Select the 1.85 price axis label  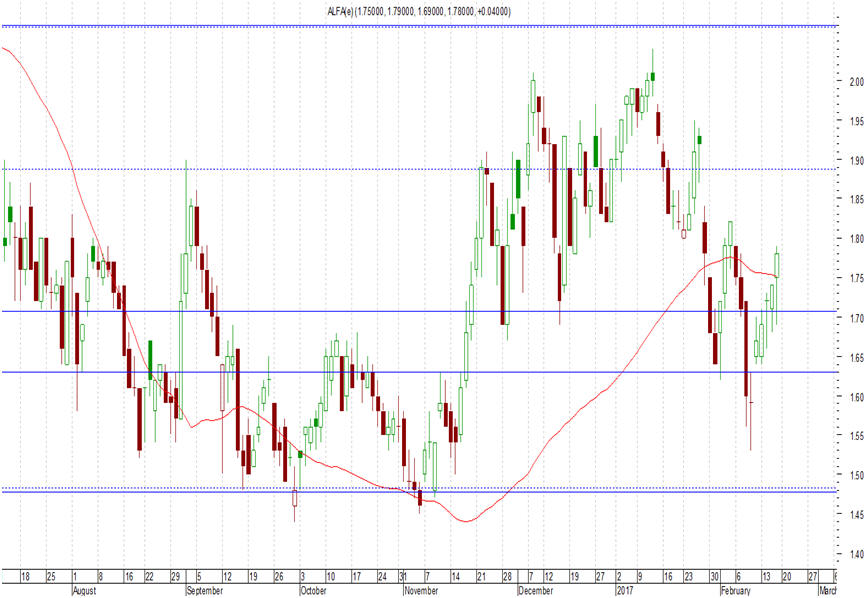[856, 199]
